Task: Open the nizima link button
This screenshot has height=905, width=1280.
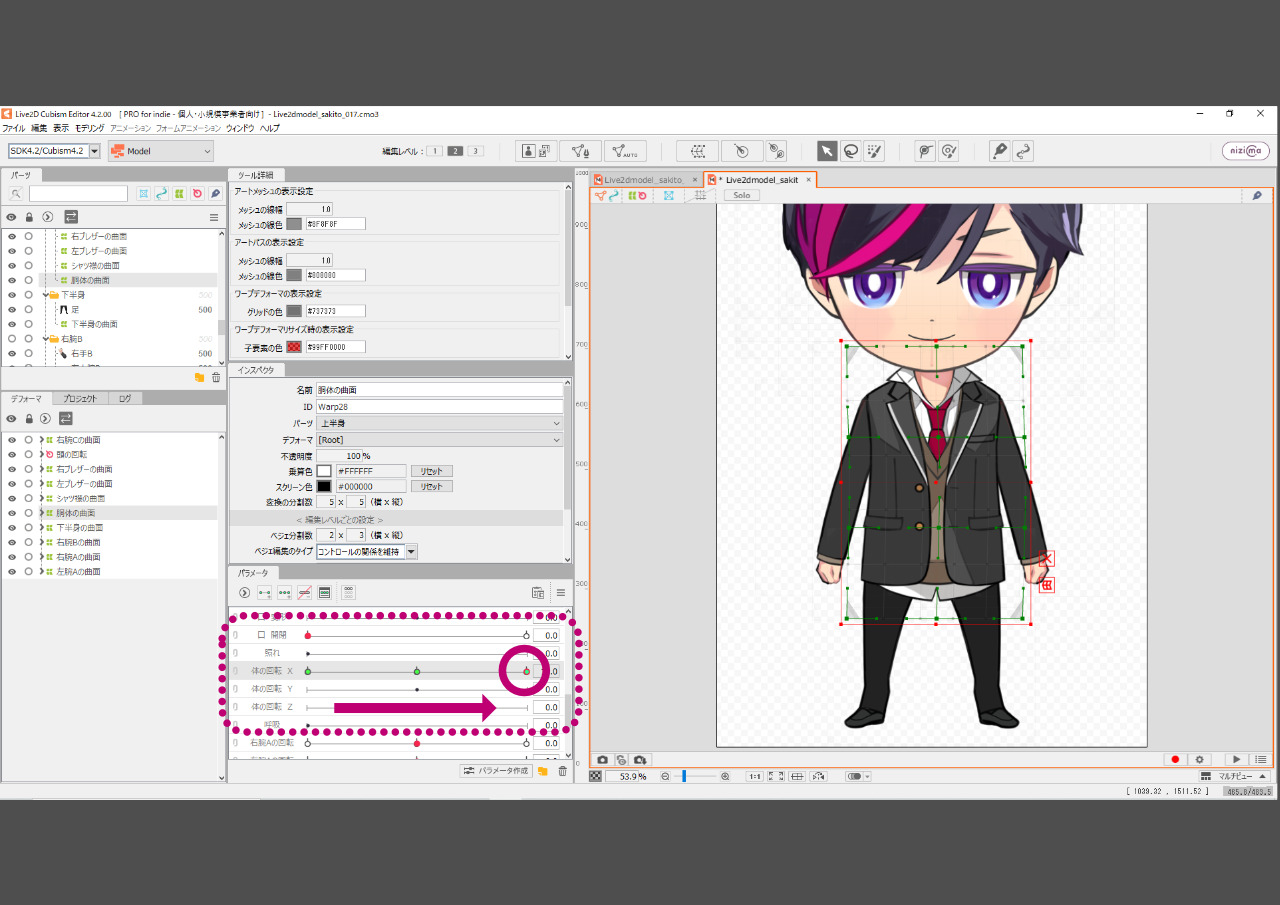Action: coord(1245,151)
